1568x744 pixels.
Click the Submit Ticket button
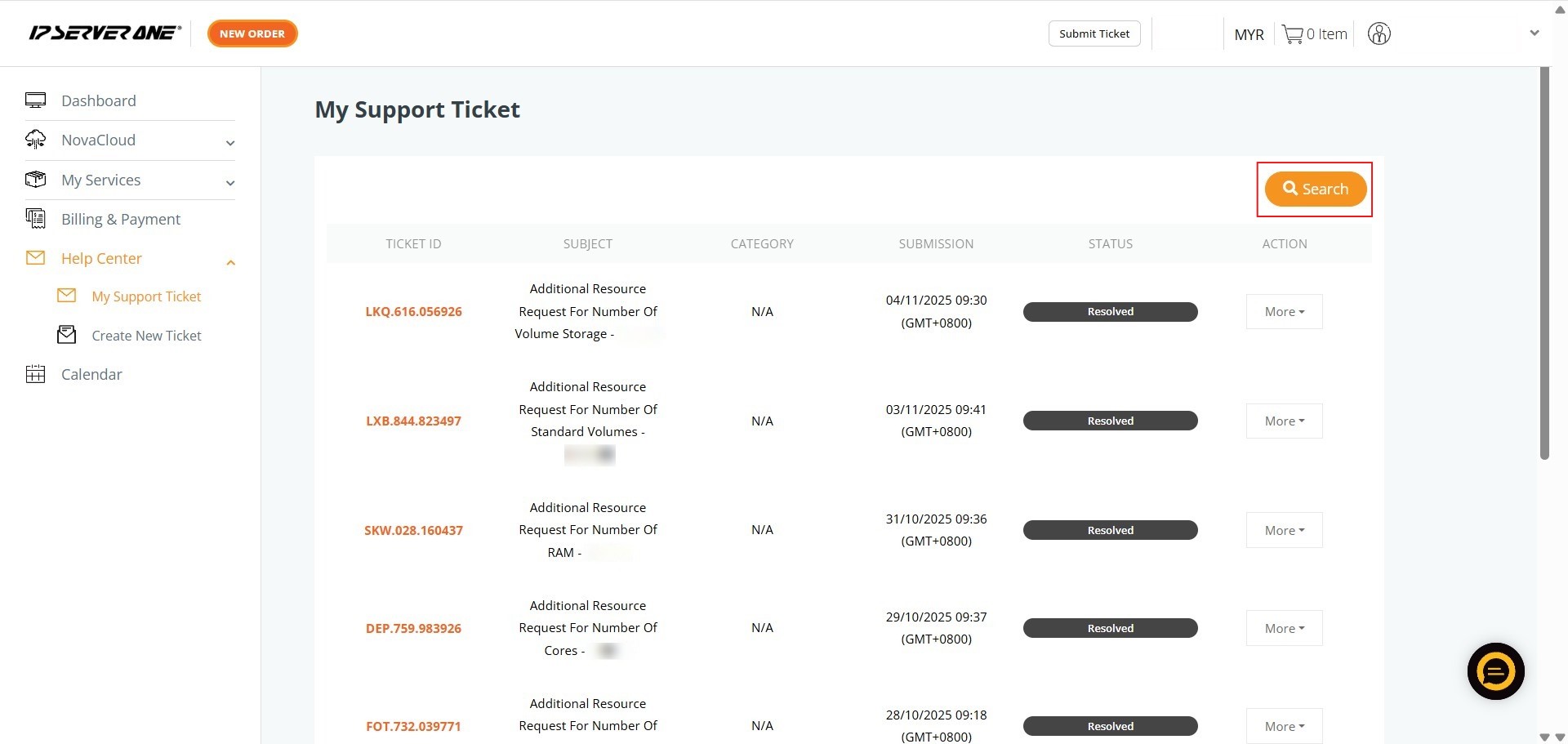[1094, 33]
